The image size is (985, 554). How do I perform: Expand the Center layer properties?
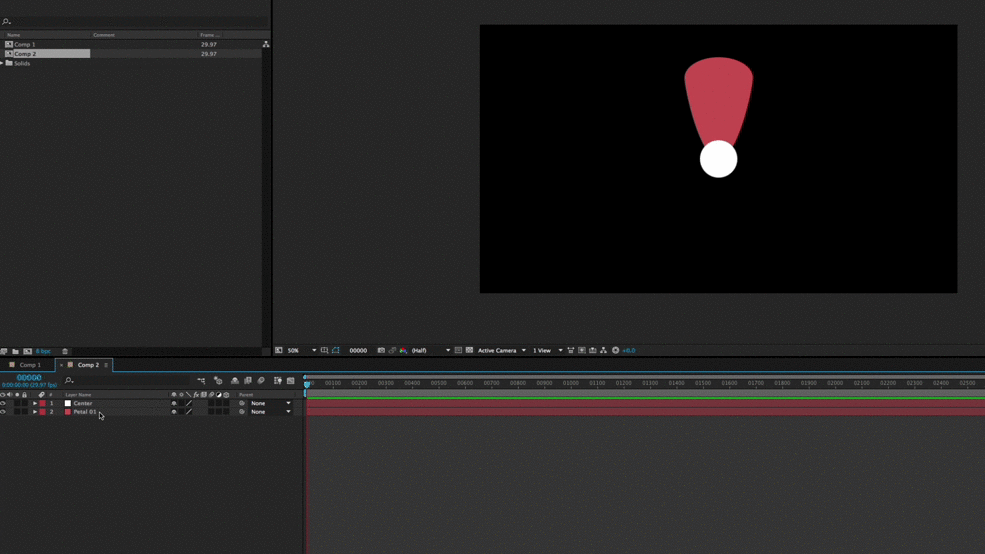coord(35,403)
